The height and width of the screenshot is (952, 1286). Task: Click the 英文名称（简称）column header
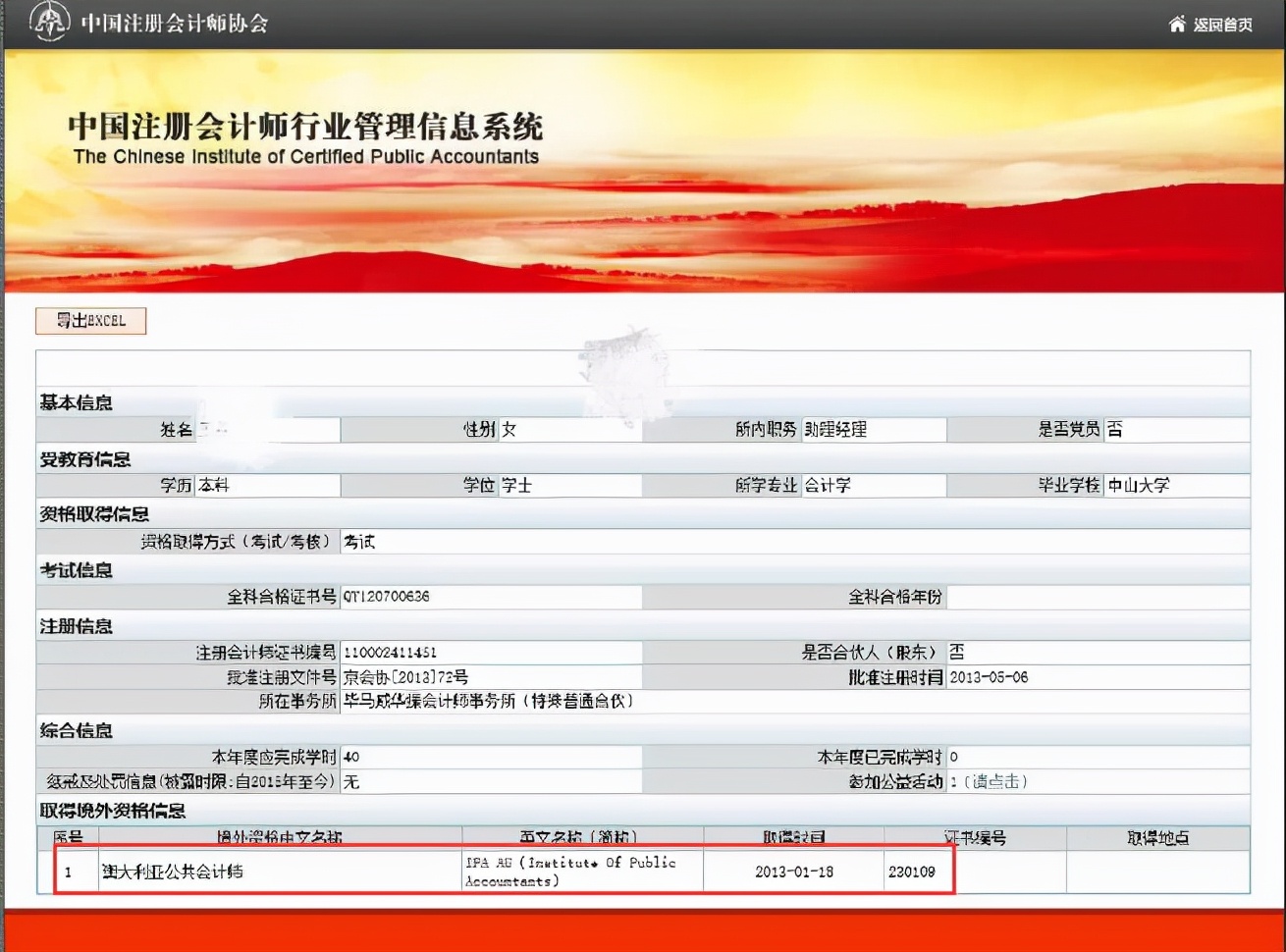coord(580,838)
